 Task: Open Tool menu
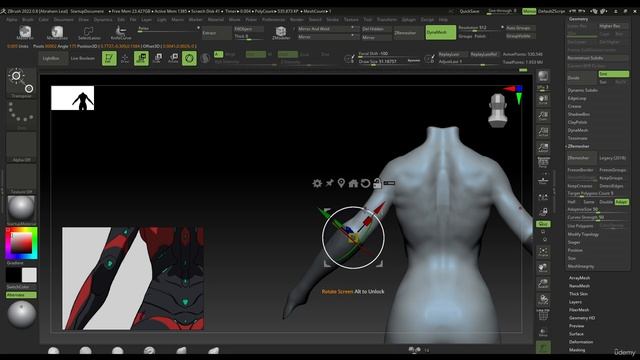pyautogui.click(x=368, y=20)
